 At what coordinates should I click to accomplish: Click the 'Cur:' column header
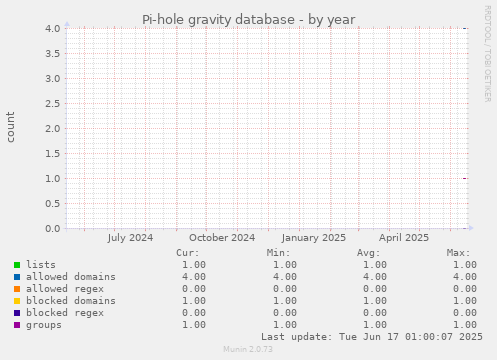coord(188,253)
